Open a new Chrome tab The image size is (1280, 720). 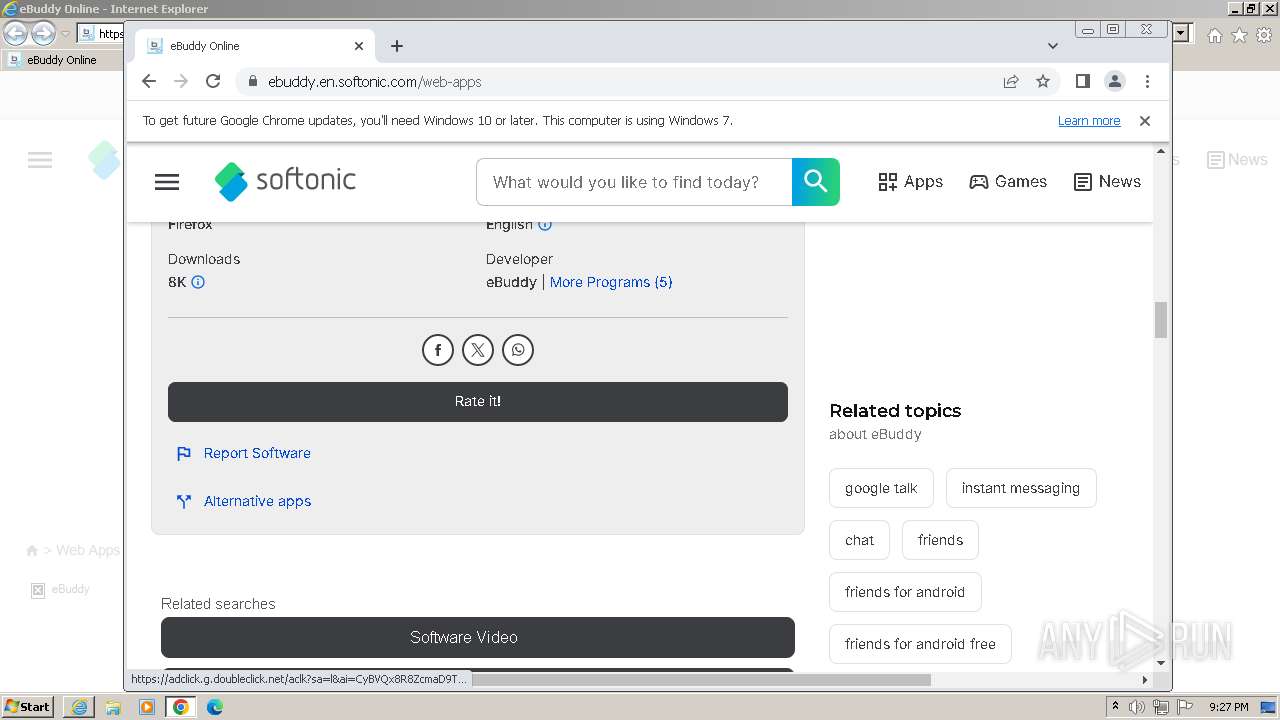397,46
